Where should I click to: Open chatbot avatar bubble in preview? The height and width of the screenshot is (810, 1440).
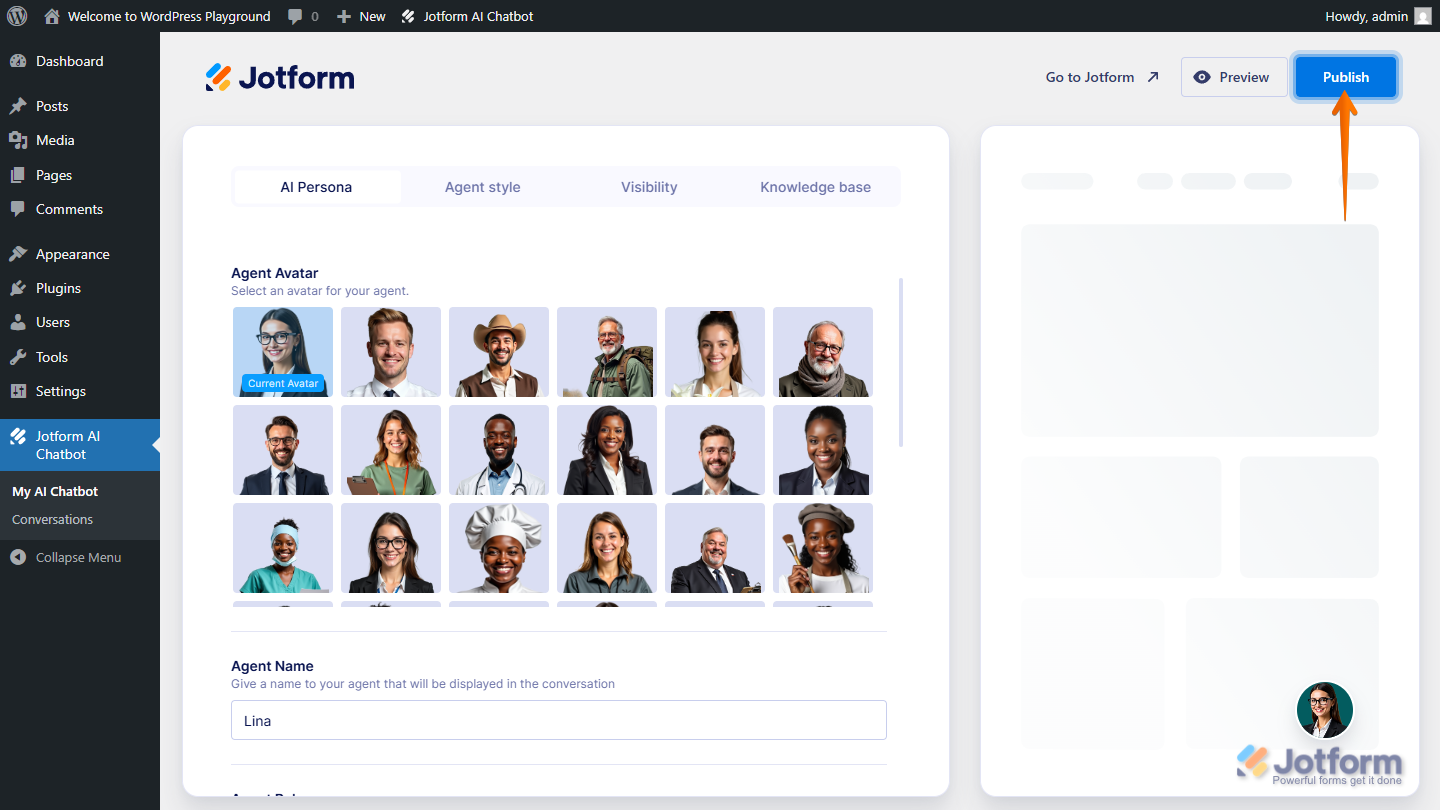coord(1325,710)
